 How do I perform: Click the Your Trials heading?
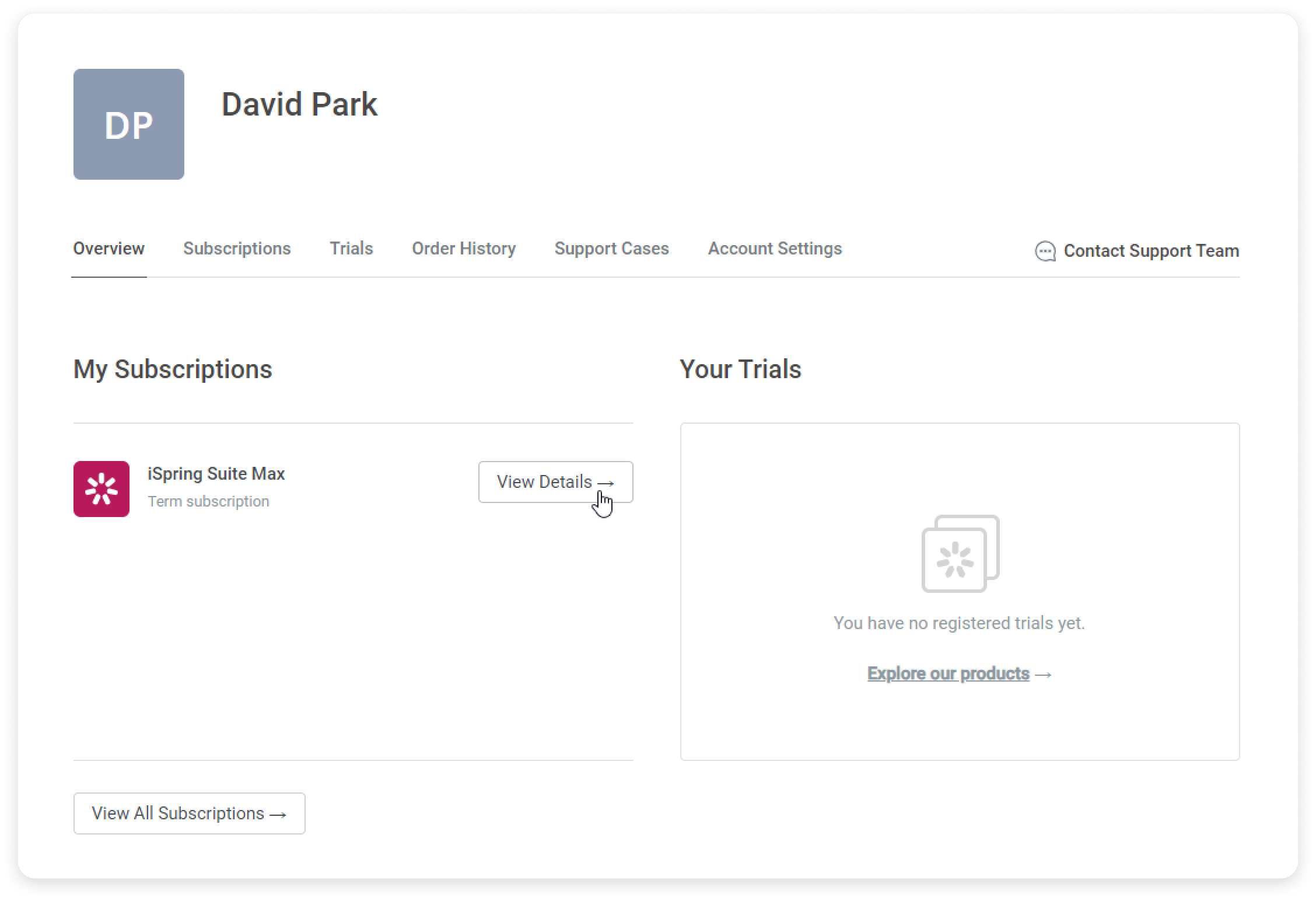(740, 369)
